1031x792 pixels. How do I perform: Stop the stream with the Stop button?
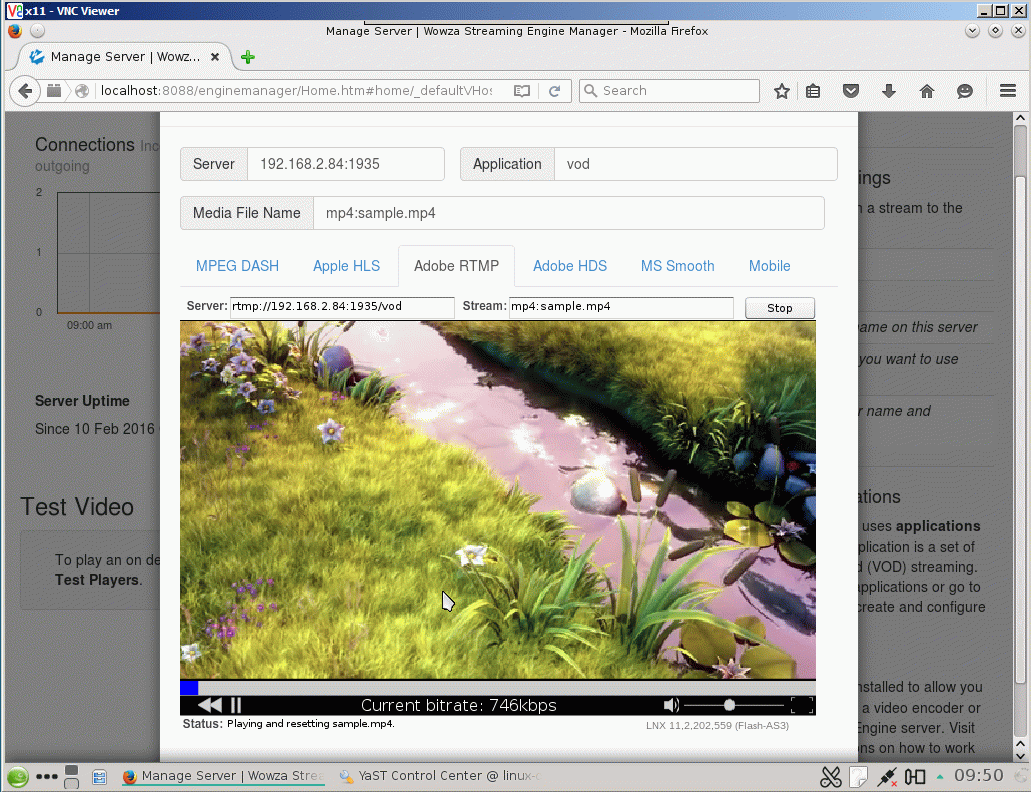(780, 308)
